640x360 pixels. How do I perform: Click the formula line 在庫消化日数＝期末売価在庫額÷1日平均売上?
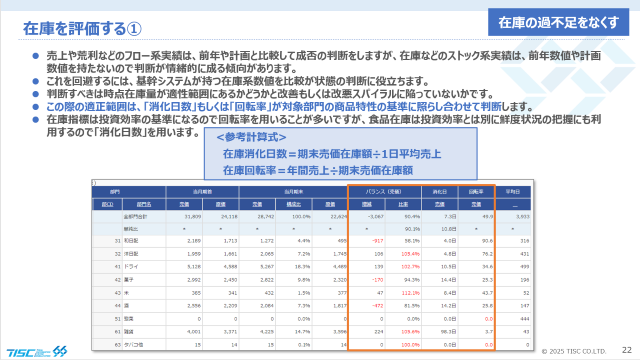pyautogui.click(x=332, y=154)
